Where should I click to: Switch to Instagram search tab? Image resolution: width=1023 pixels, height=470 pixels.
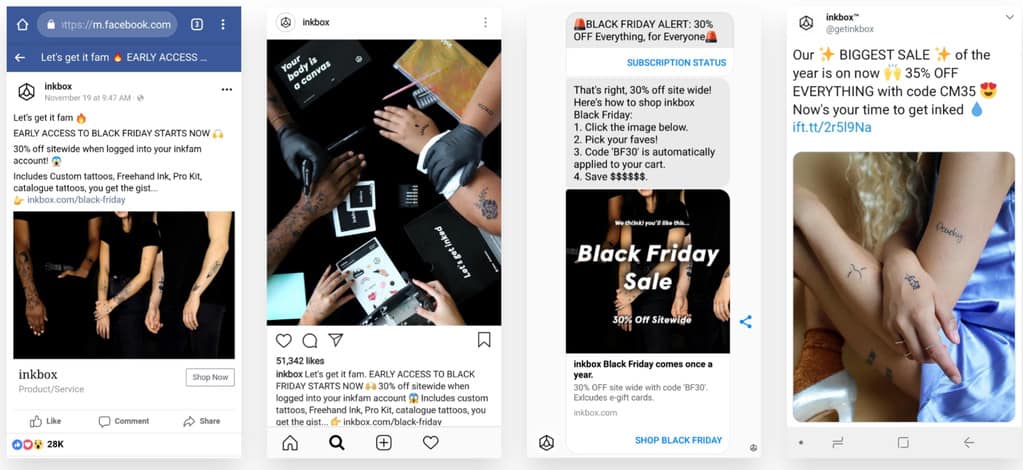pos(337,443)
